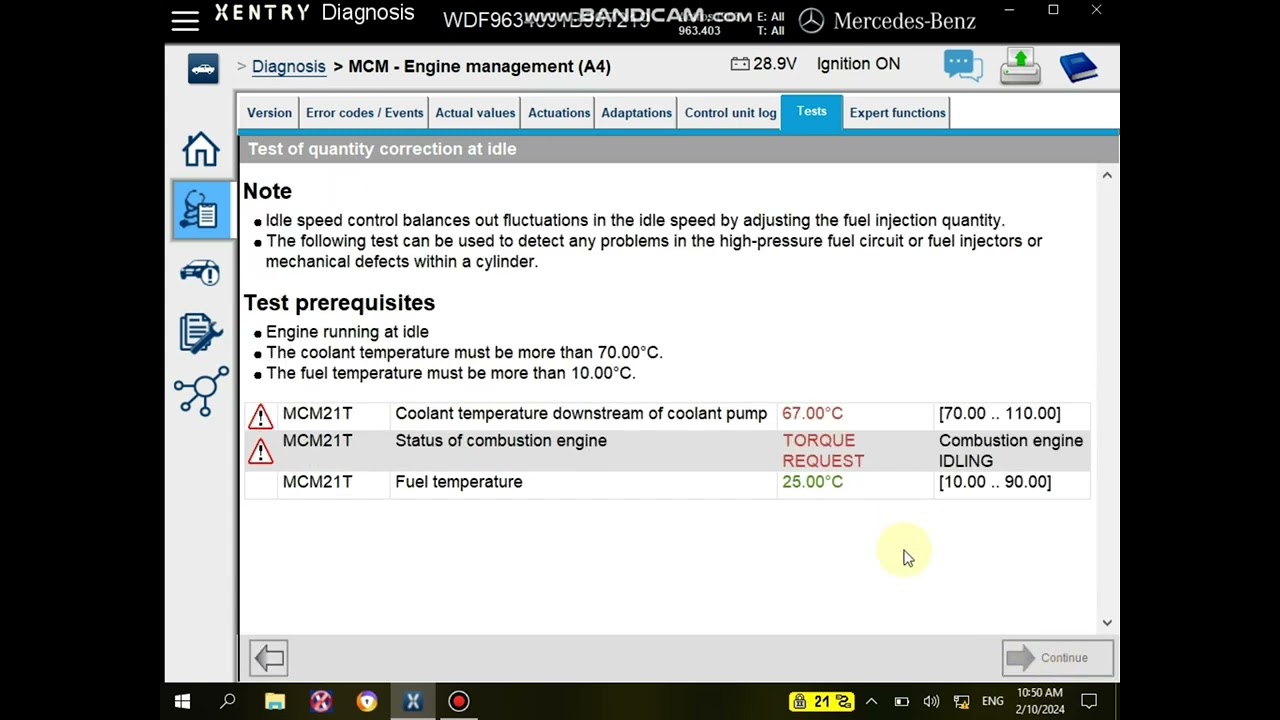Open the document with wrench sidebar icon
Viewport: 1280px width, 720px height.
tap(201, 332)
